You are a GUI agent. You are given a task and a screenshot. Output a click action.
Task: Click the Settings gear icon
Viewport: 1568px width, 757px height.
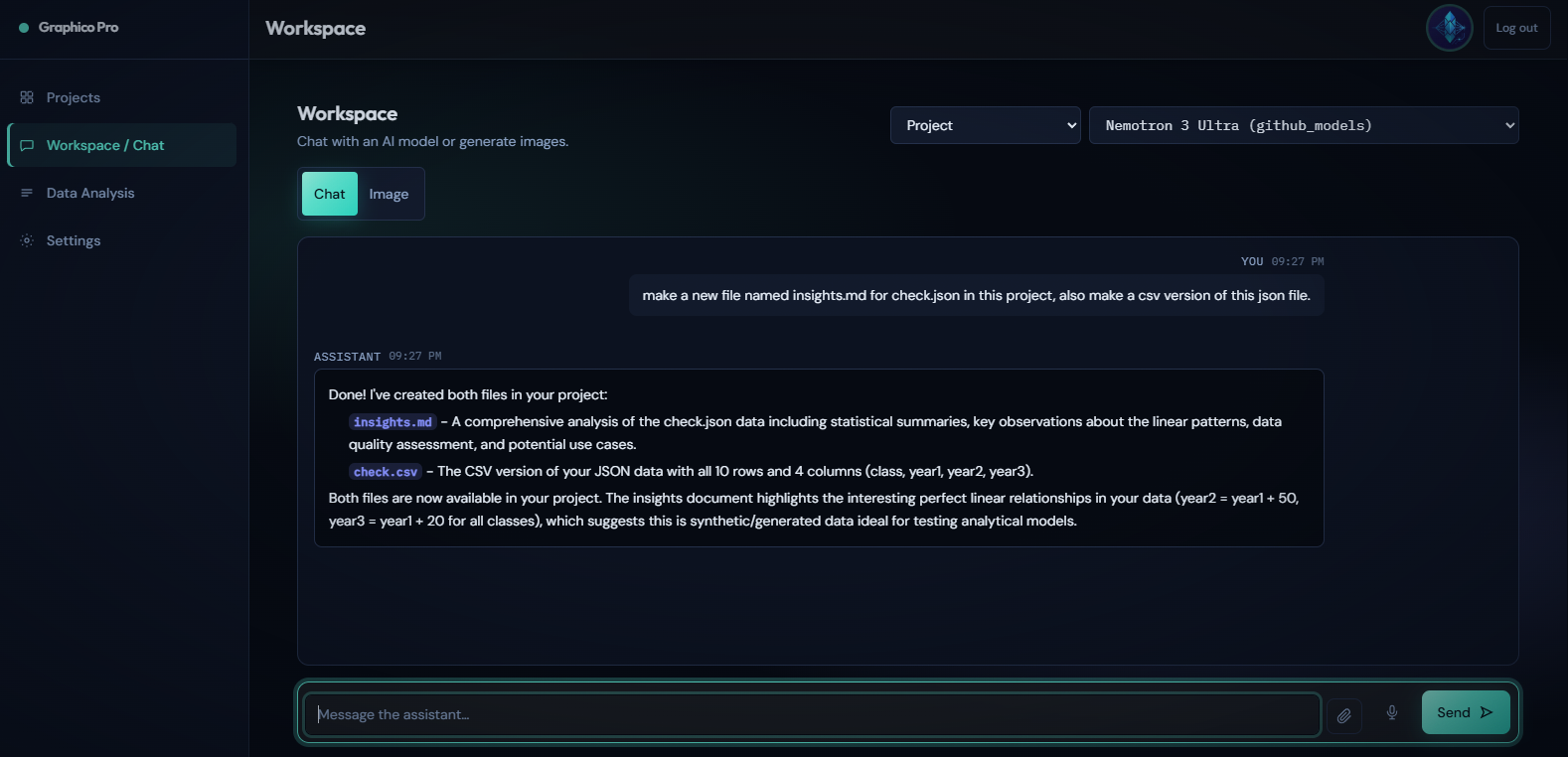(x=27, y=240)
